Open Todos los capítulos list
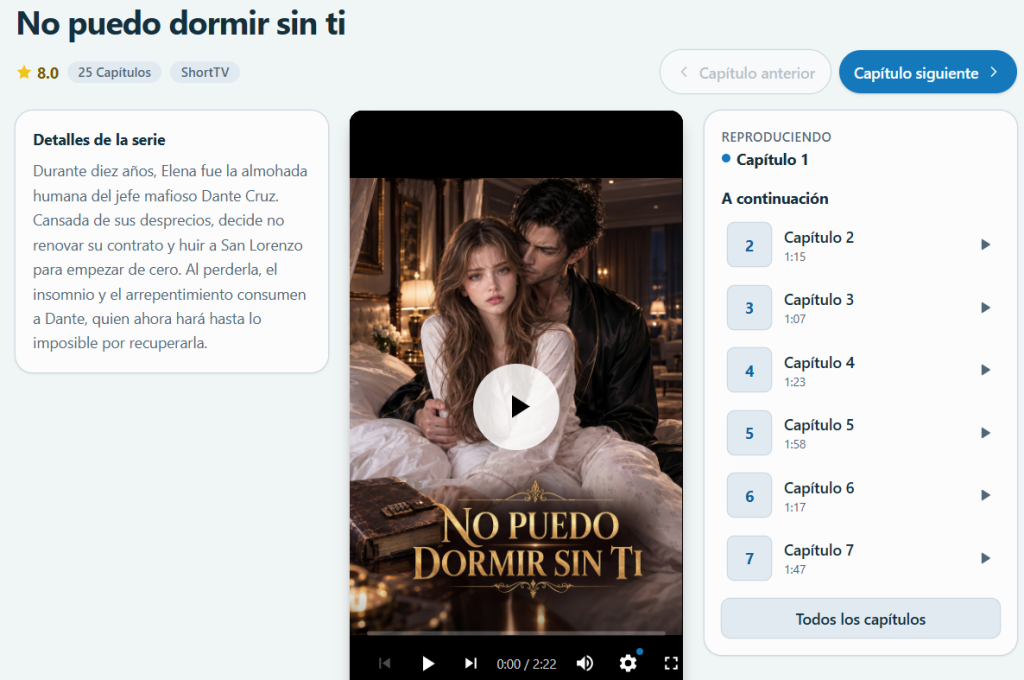1024x680 pixels. click(x=860, y=619)
